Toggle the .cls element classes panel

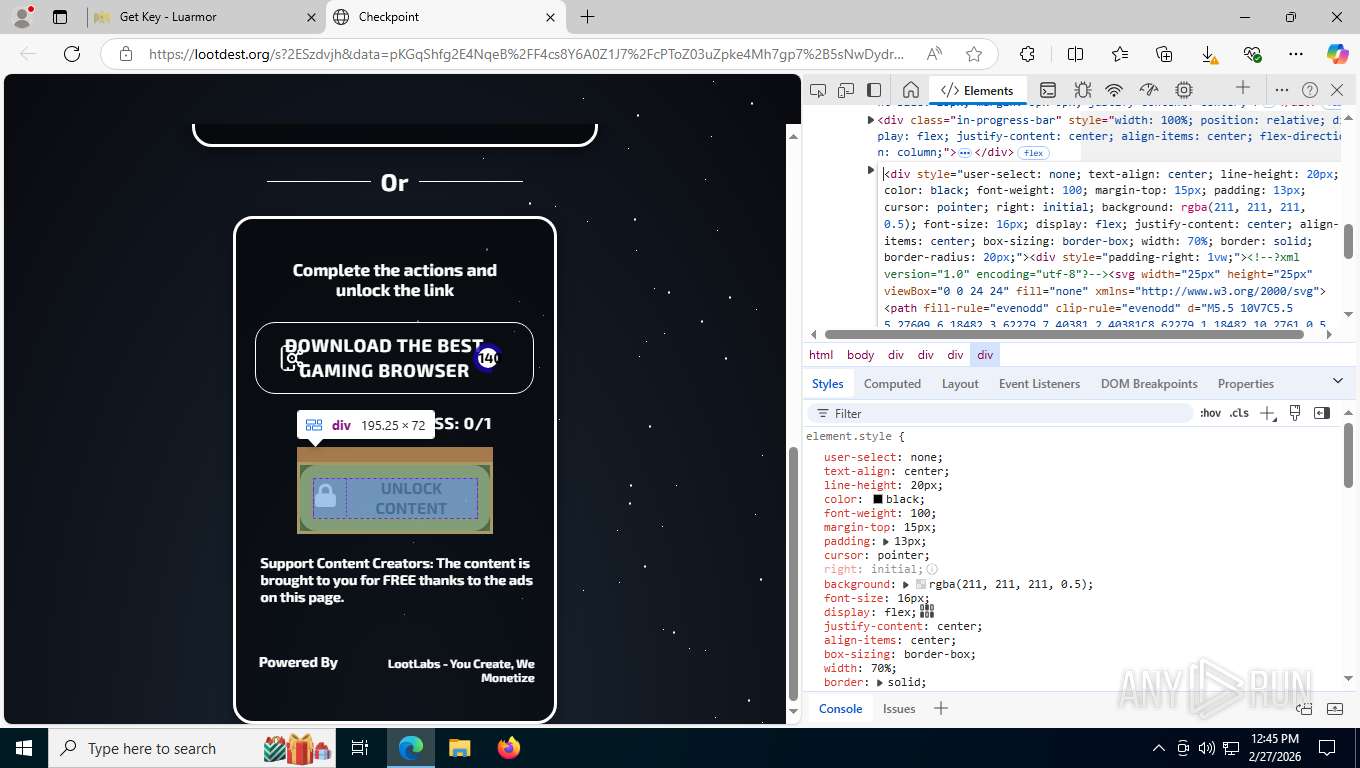1239,413
